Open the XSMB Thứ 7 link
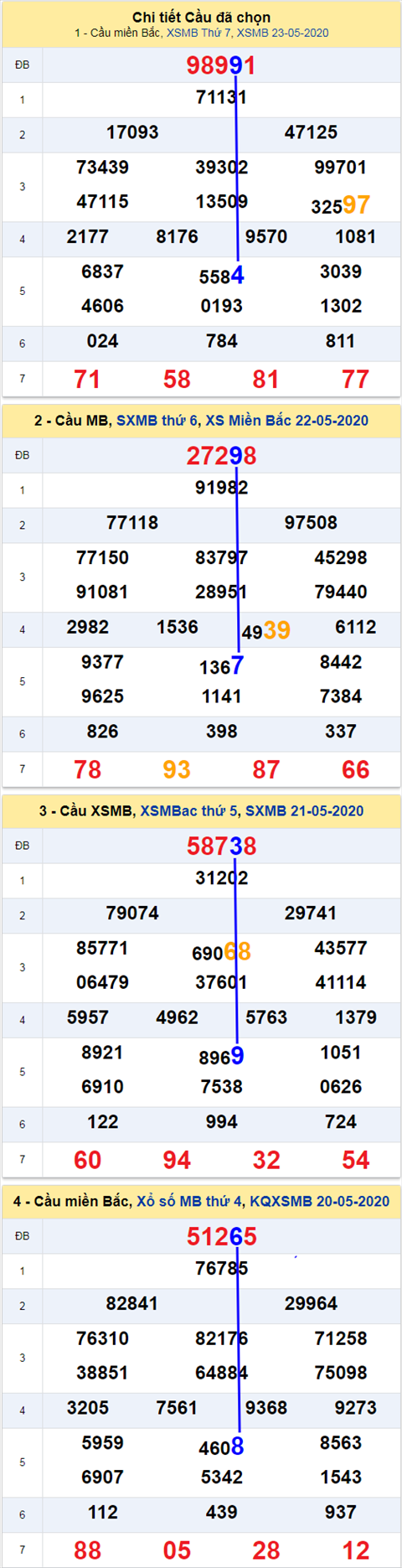The image size is (402, 1568). tap(199, 33)
